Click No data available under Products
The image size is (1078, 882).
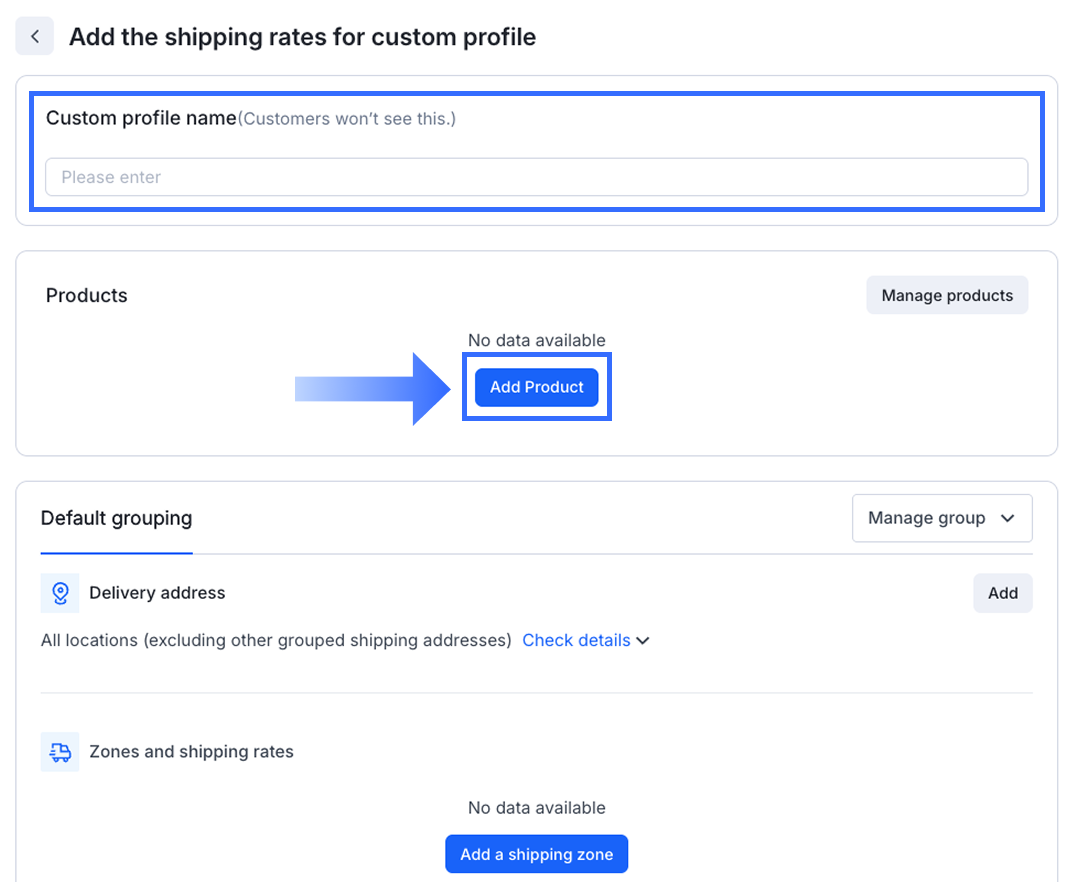(x=536, y=340)
